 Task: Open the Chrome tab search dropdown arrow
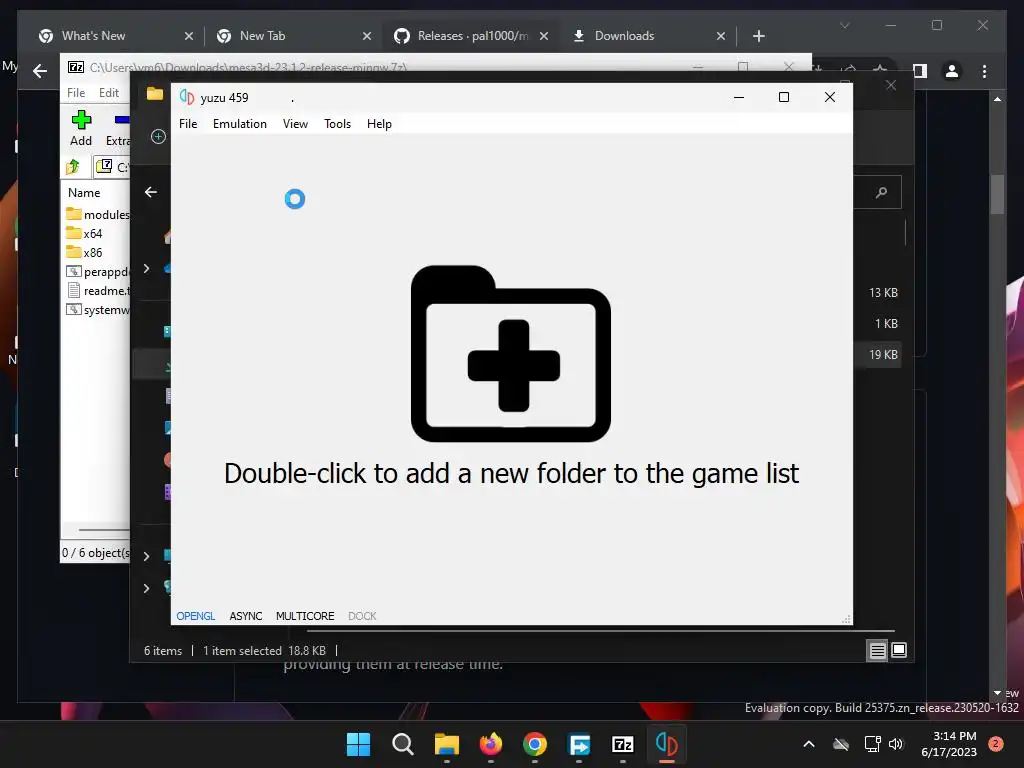[844, 25]
